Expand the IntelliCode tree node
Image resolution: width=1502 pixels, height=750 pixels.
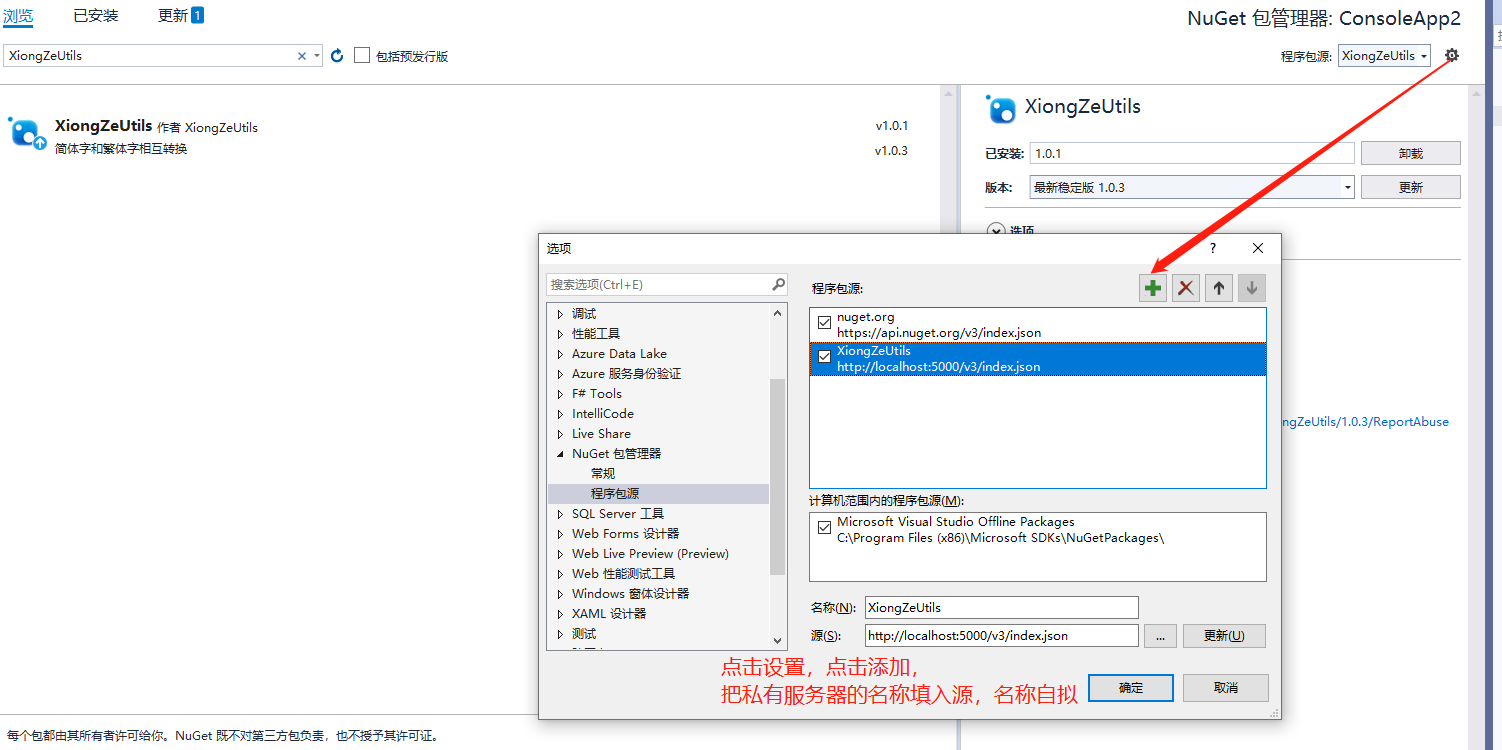(x=560, y=414)
